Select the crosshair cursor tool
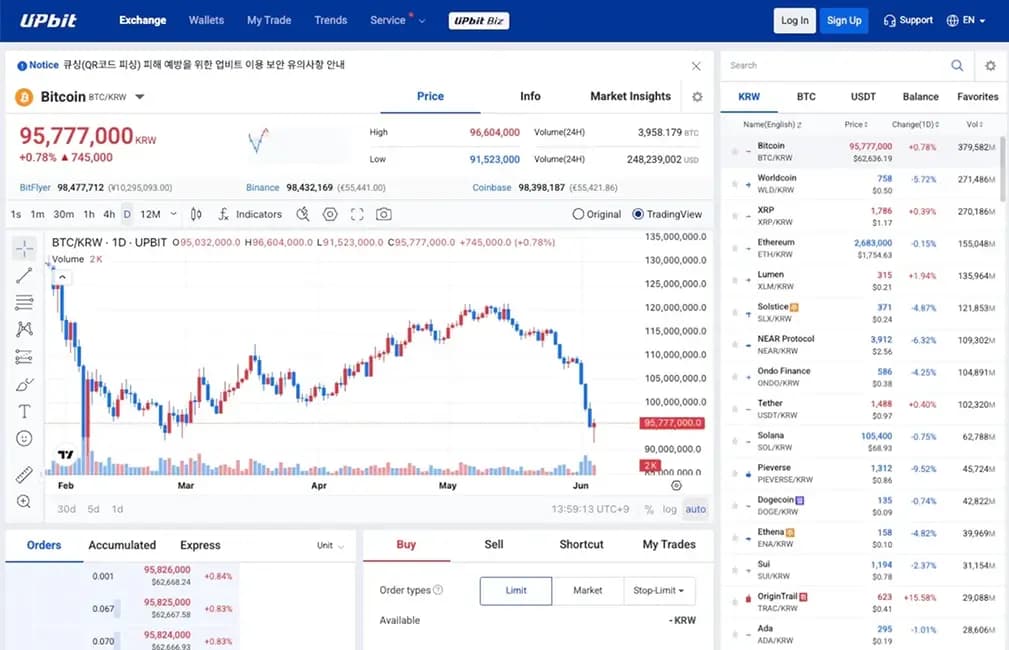 click(x=24, y=248)
